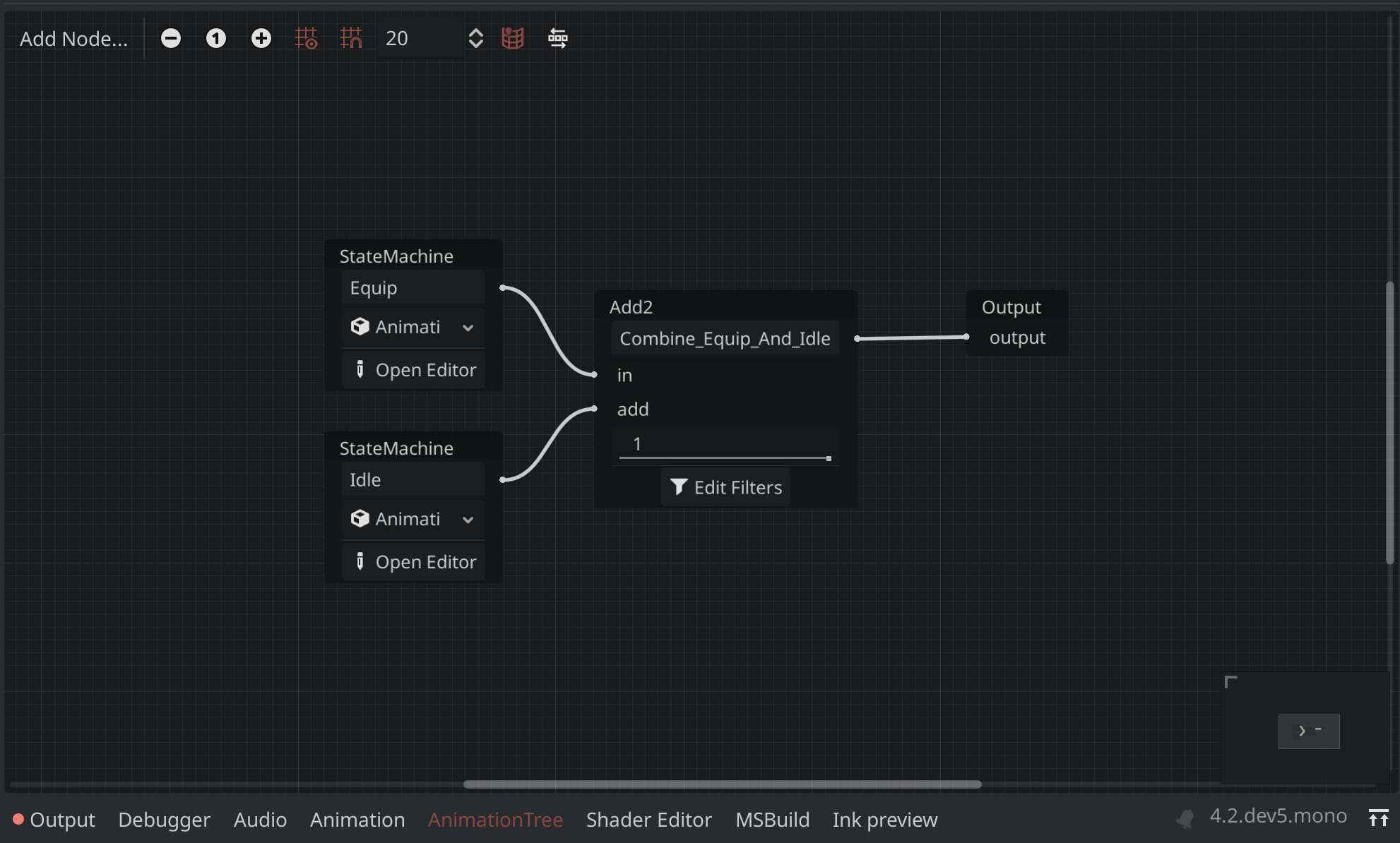Click the snap distance stepper arrows
1400x843 pixels.
tap(476, 38)
